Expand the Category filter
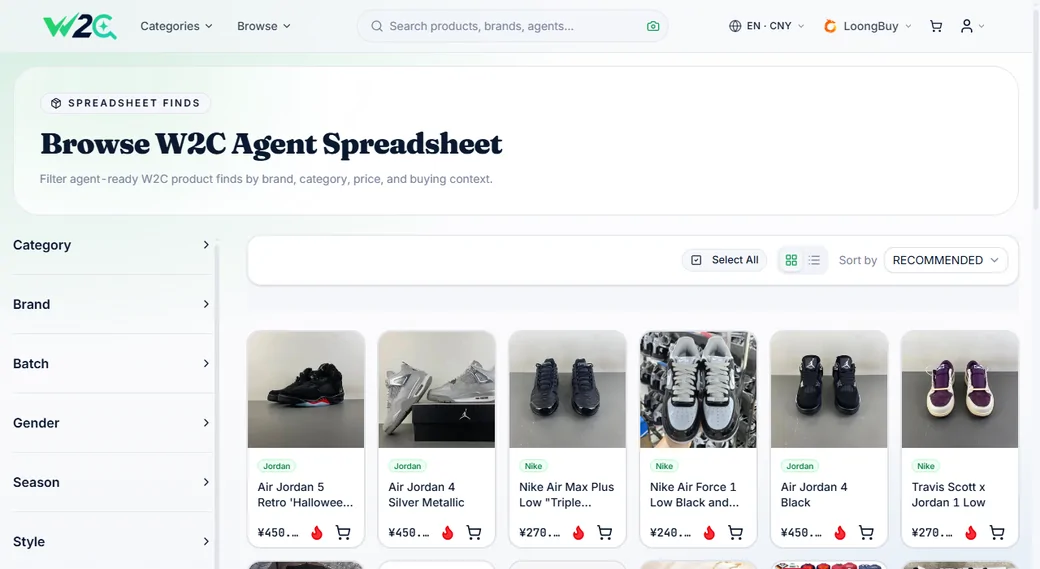The image size is (1040, 569). coord(111,245)
